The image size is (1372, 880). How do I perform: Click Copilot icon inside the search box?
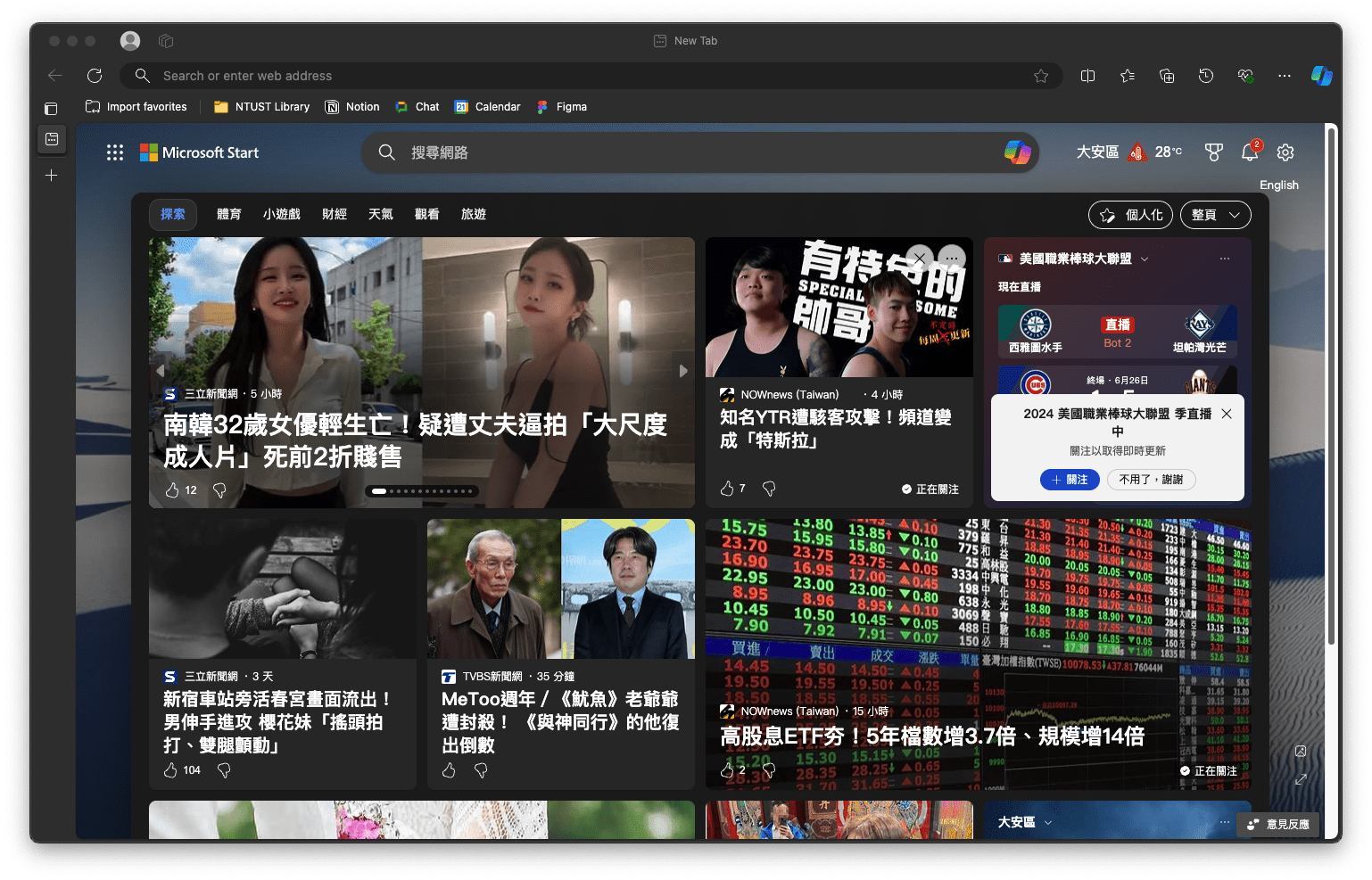point(1018,152)
